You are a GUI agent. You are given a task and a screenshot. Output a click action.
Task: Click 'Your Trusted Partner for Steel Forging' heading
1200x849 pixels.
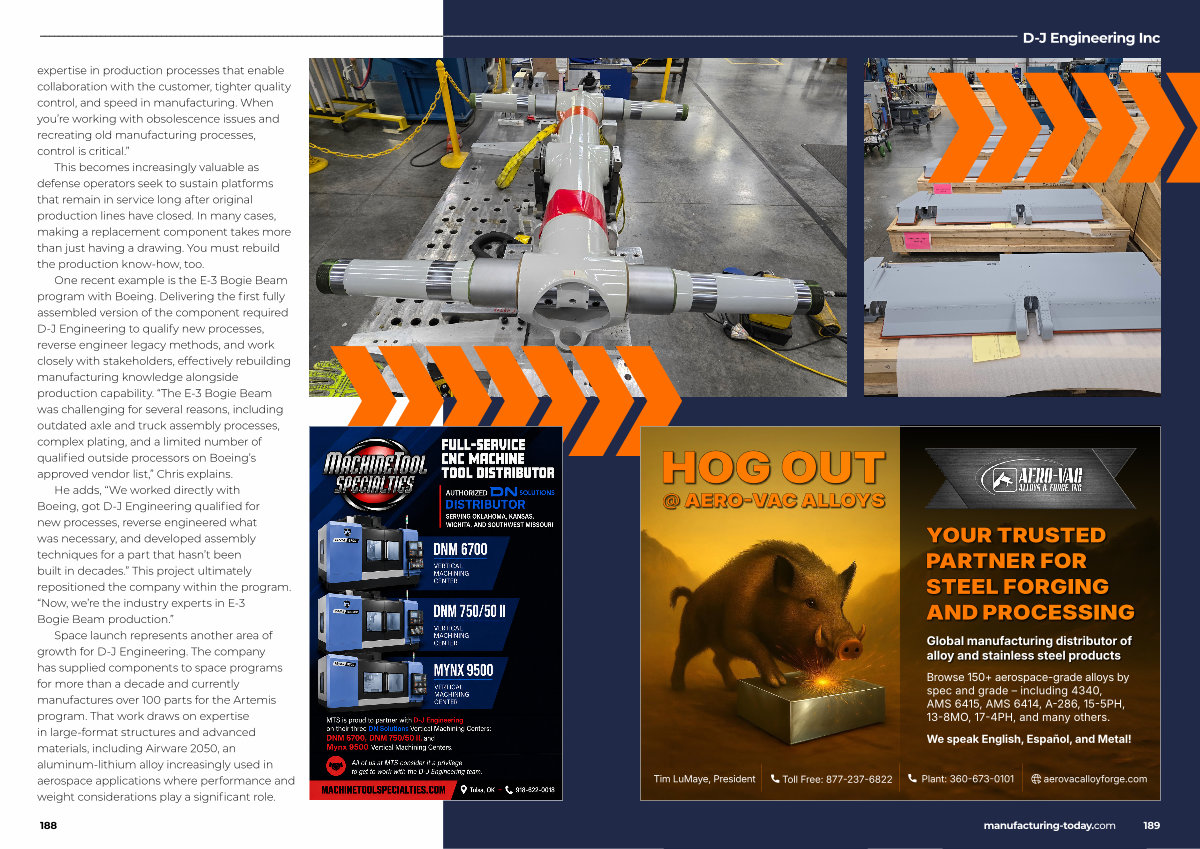1030,573
